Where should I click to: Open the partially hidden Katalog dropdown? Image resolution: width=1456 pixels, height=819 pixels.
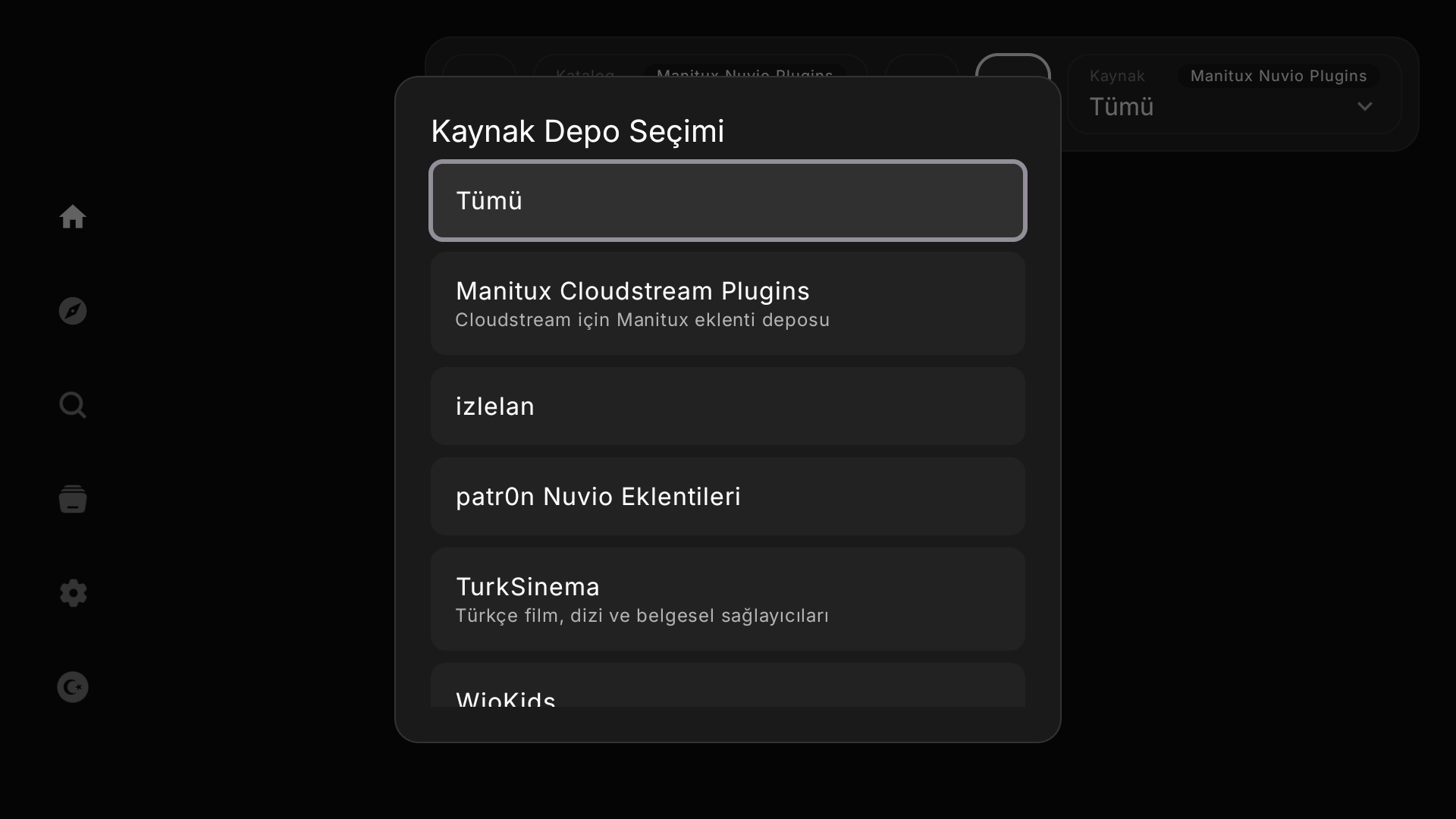click(x=701, y=65)
